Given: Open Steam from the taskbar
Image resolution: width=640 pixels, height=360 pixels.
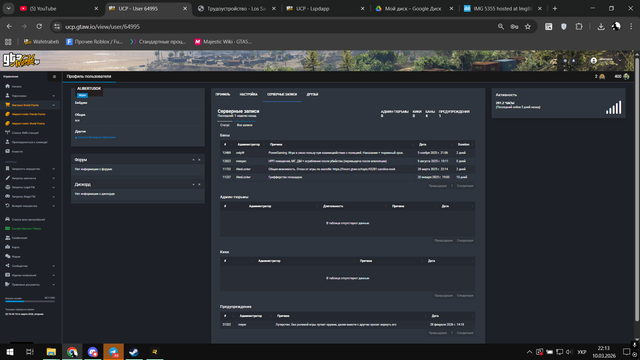Looking at the screenshot, I should tap(134, 352).
